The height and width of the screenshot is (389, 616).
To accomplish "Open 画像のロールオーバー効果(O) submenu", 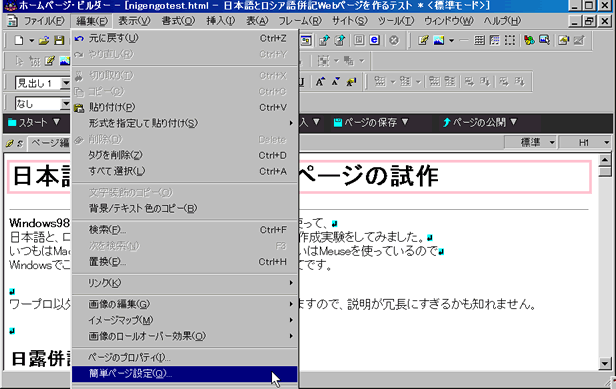I will tap(185, 336).
